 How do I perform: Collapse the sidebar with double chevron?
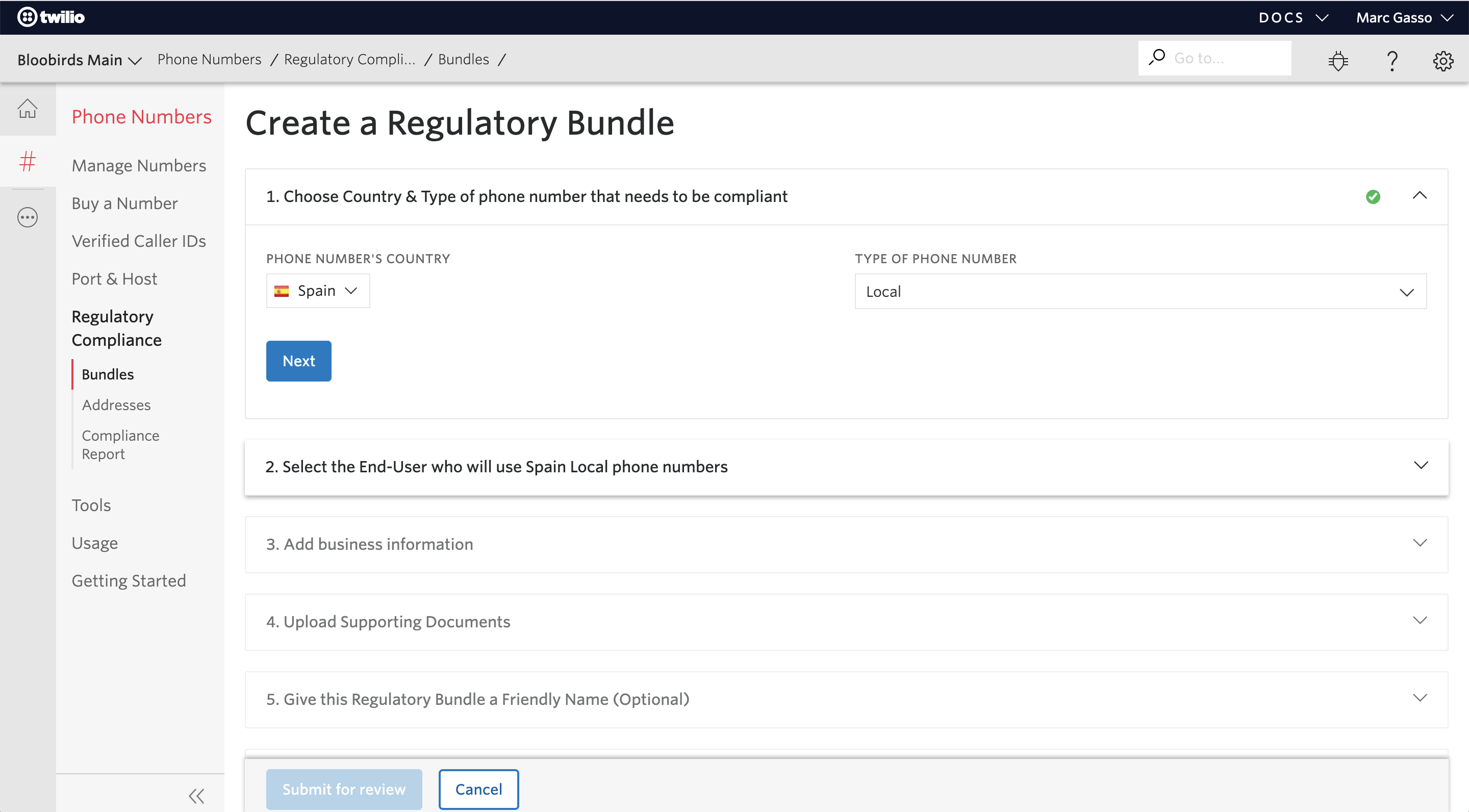tap(196, 796)
